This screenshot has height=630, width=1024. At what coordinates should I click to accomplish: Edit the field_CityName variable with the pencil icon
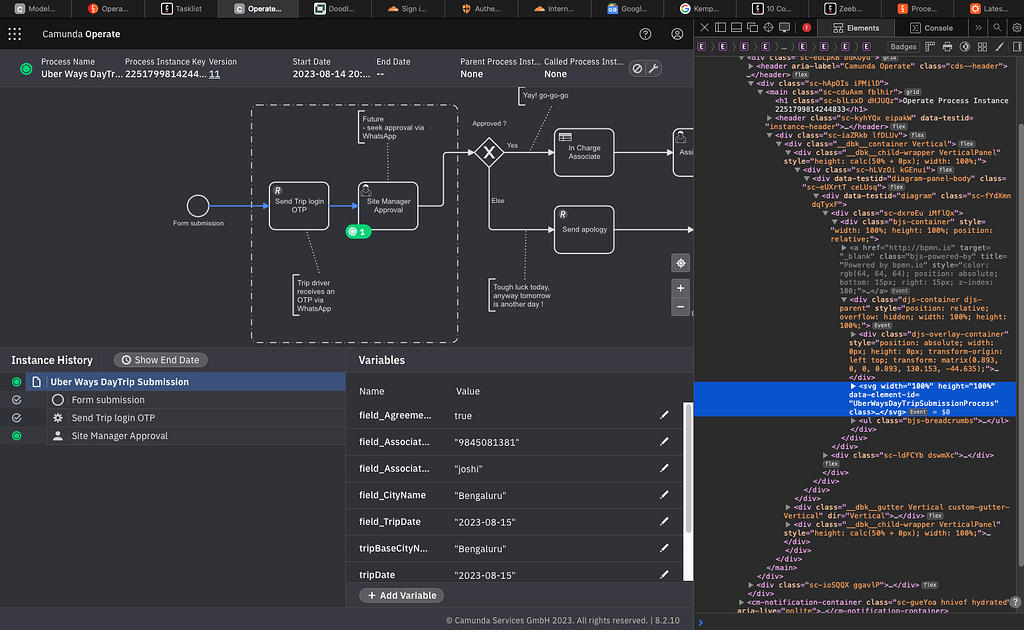(x=665, y=494)
